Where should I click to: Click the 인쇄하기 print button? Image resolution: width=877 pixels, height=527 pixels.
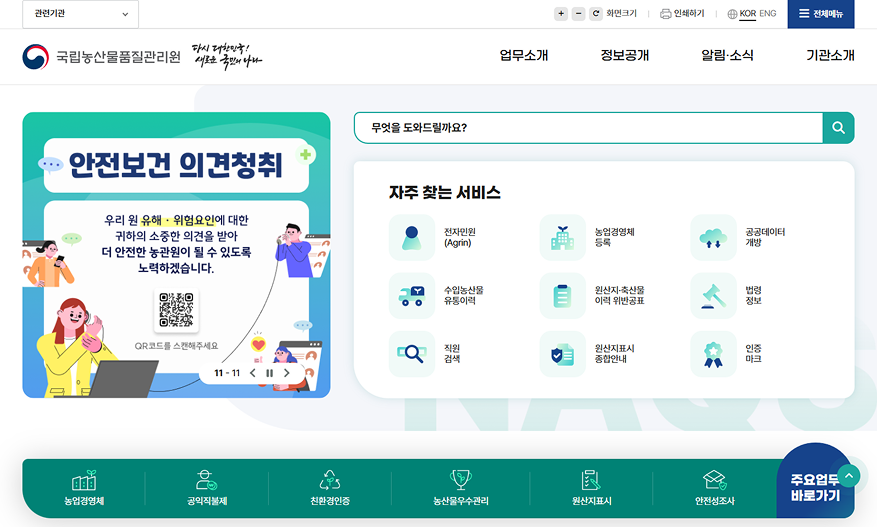[x=682, y=14]
